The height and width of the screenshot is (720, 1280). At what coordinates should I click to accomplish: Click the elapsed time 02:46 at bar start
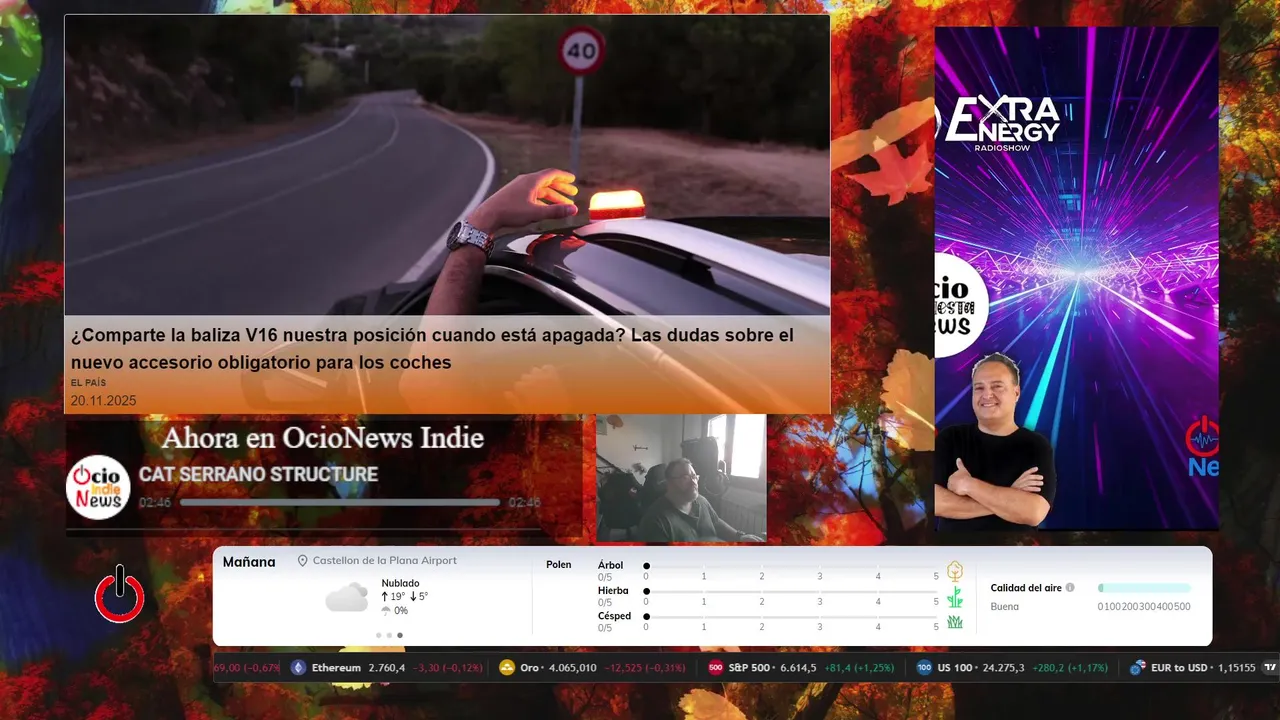click(155, 503)
